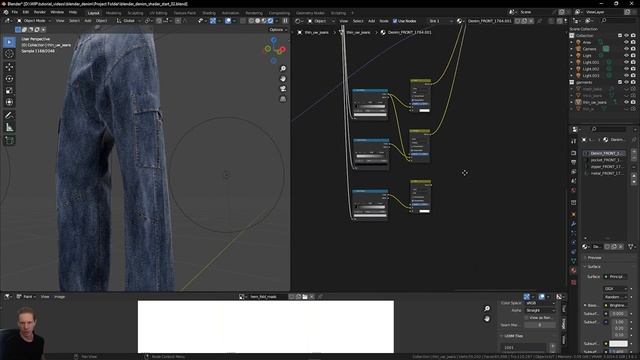Screen dimensions: 640x360
Task: Open the Object Mode dropdown in viewport
Action: click(34, 21)
